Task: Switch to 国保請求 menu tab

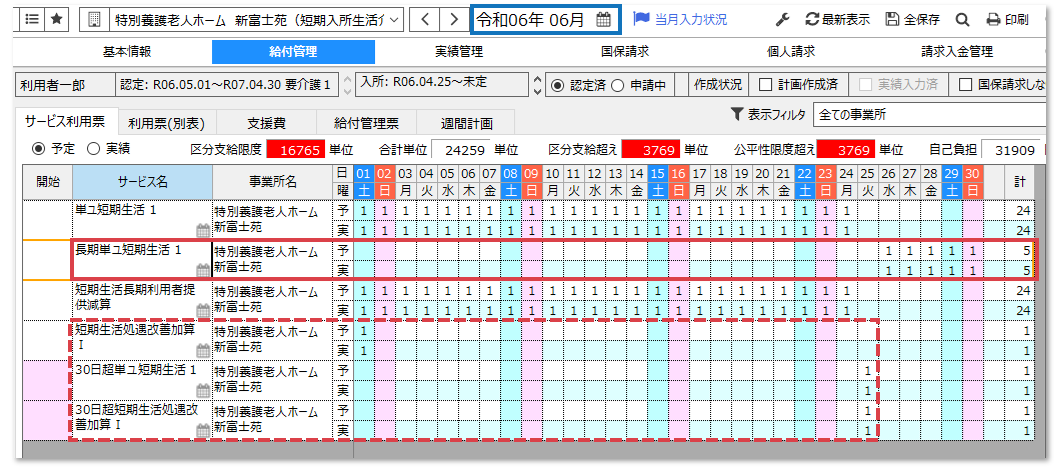Action: (x=625, y=52)
